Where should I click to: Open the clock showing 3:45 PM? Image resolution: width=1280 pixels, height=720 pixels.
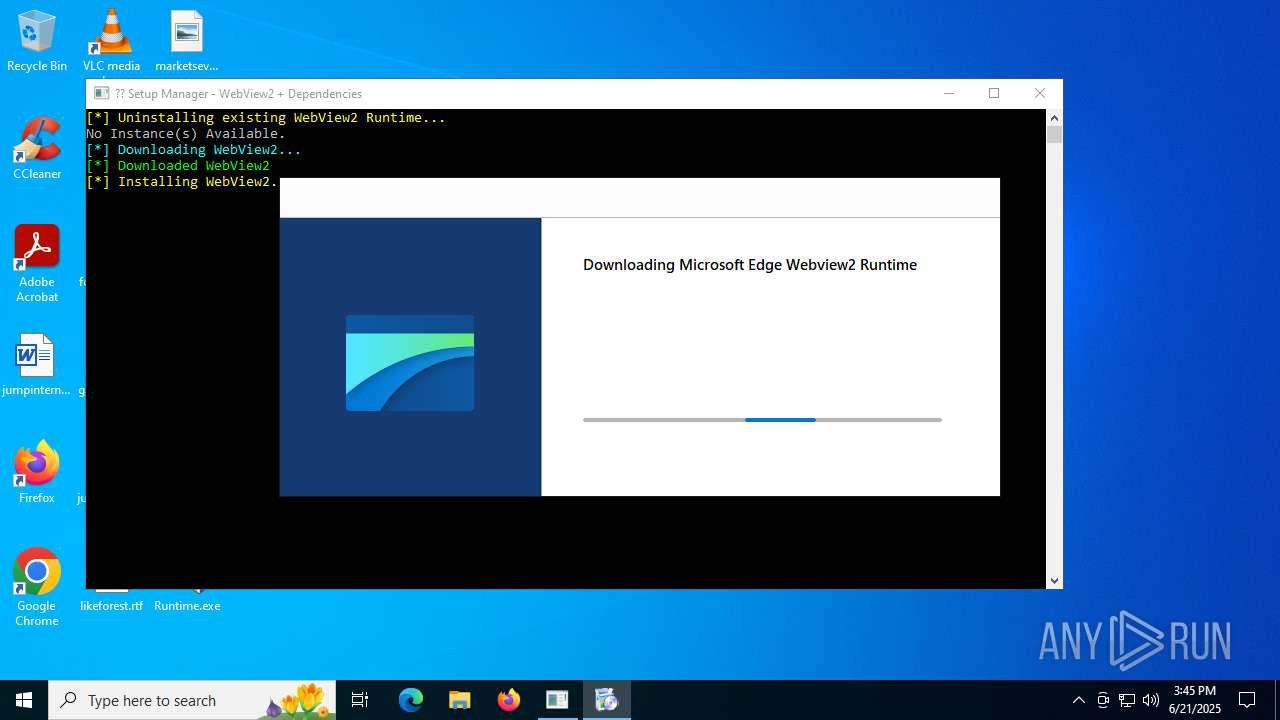1195,700
